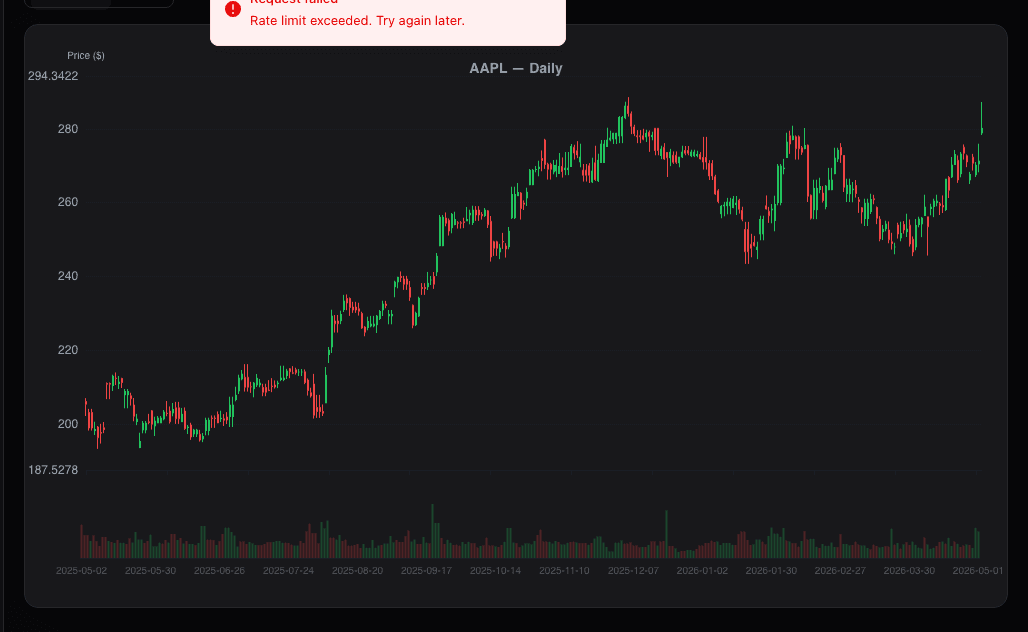This screenshot has width=1028, height=632.
Task: Click the 2025-05-02 date label
Action: click(x=81, y=571)
